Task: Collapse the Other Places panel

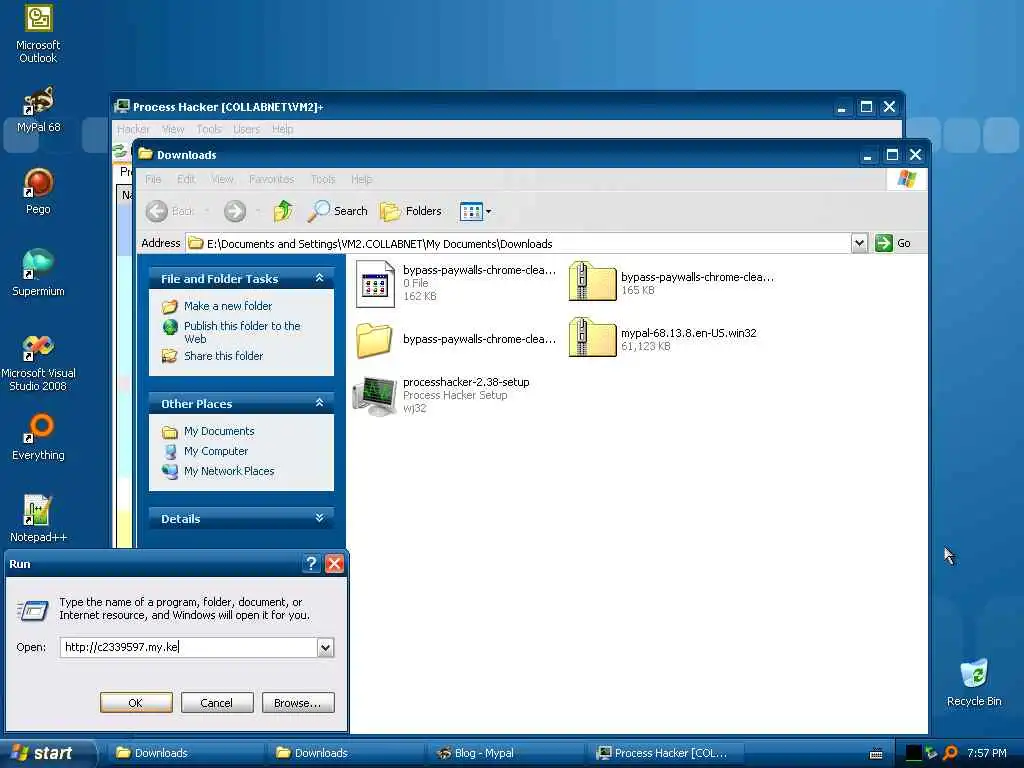Action: click(319, 403)
